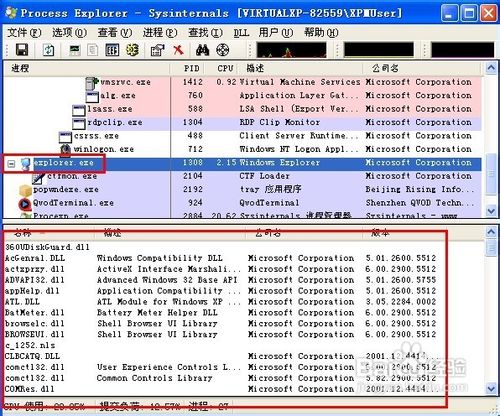Click the csrss.exe window icon
The image size is (500, 416).
[65, 137]
